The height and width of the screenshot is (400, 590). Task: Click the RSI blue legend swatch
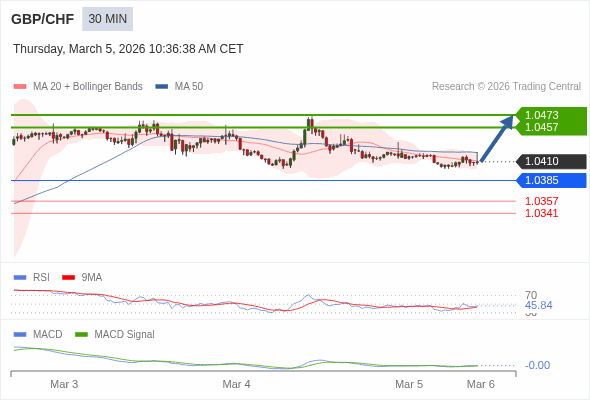tap(20, 278)
